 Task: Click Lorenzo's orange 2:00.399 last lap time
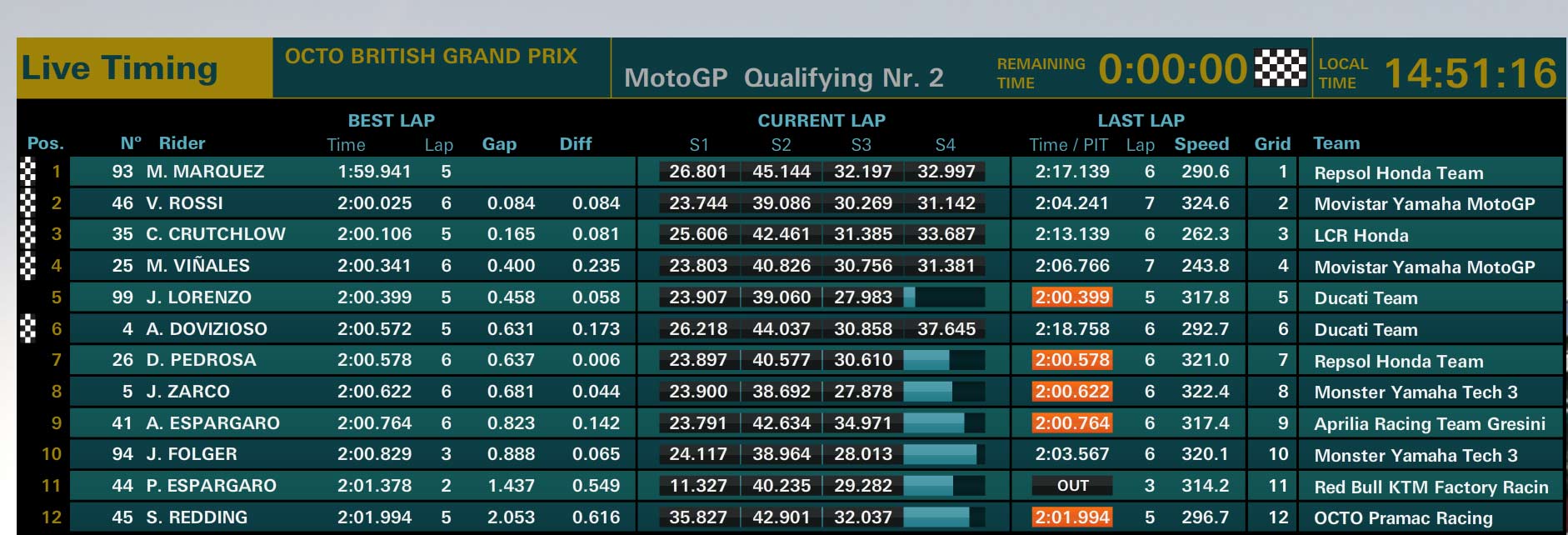1072,297
